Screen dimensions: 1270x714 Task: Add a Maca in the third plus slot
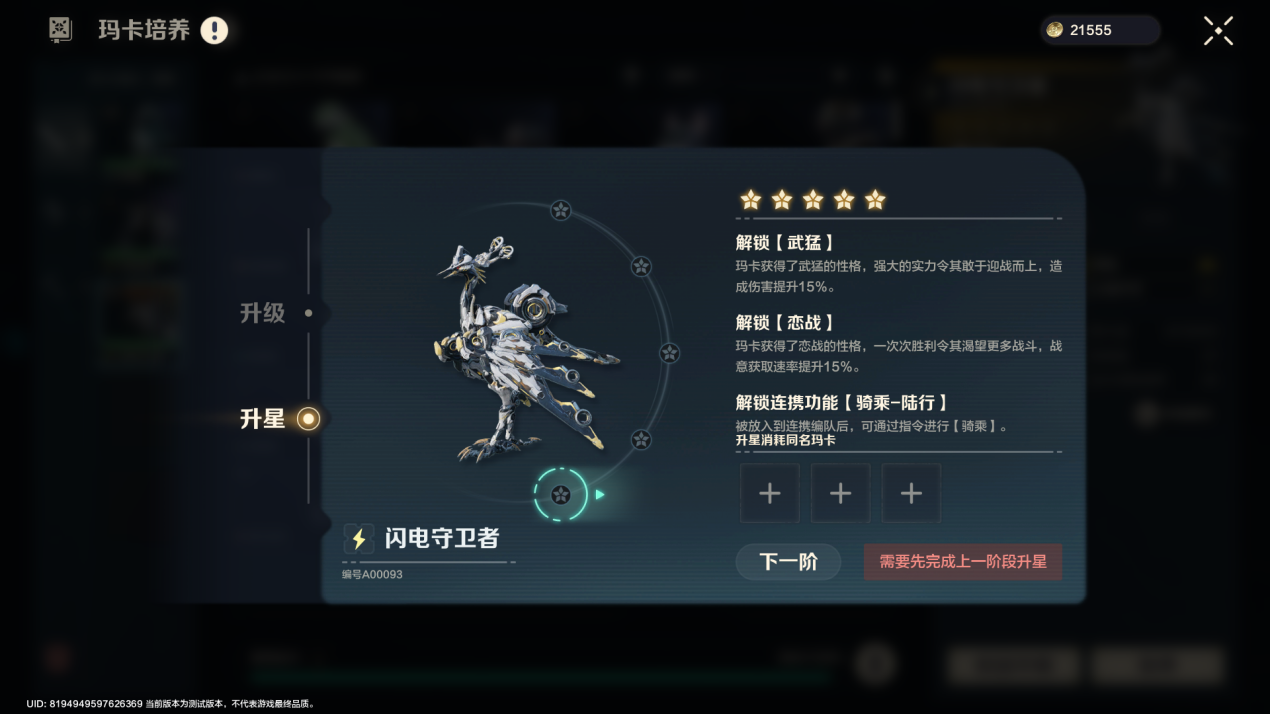(x=911, y=493)
